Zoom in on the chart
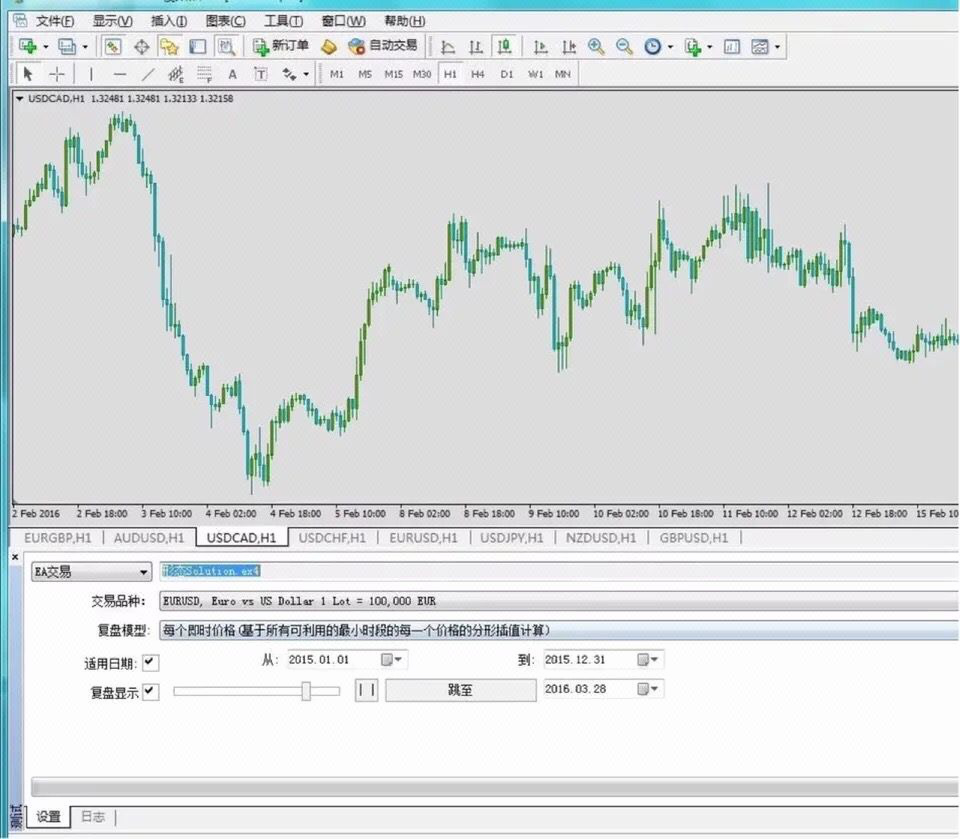The image size is (960, 839). [596, 46]
